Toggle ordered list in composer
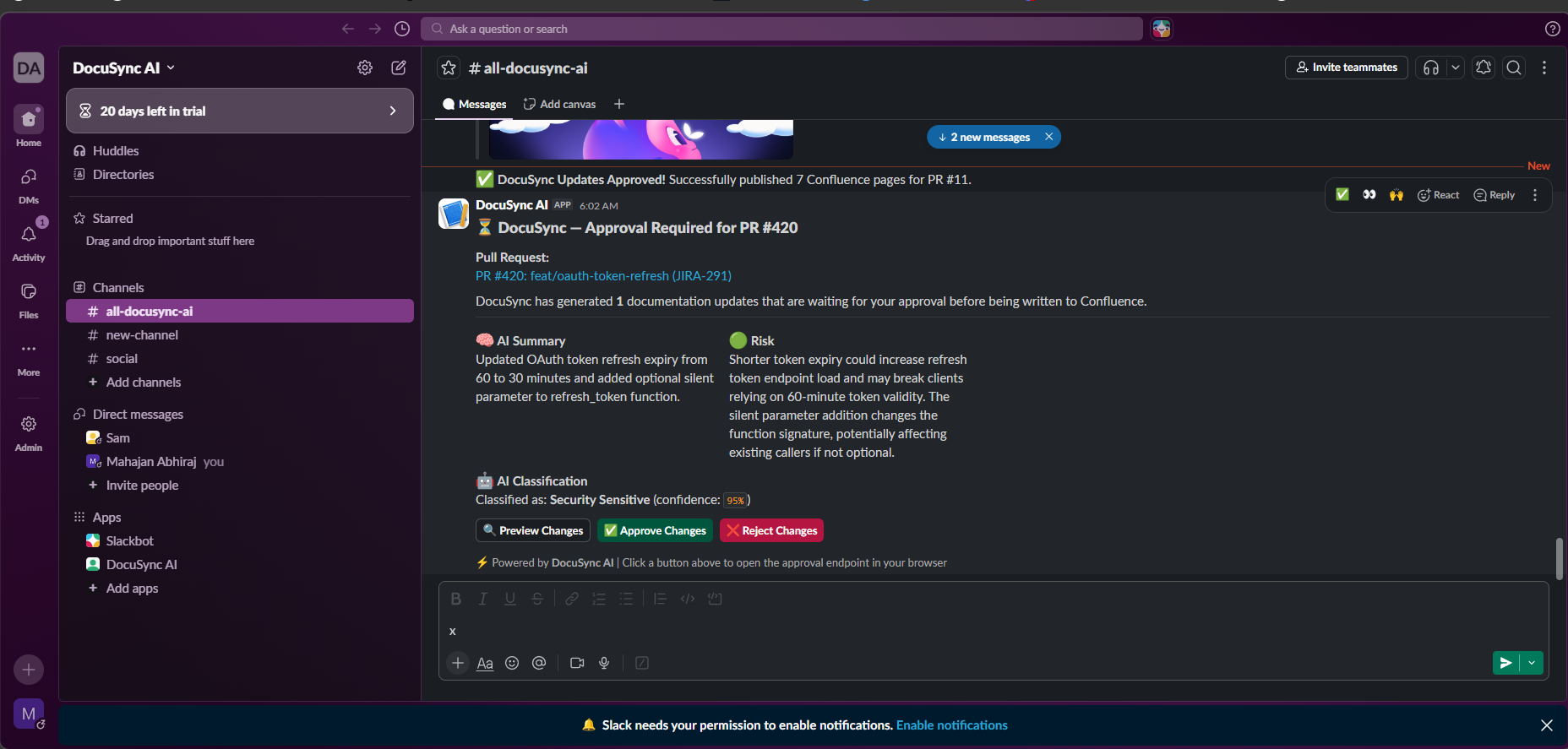 (x=599, y=599)
